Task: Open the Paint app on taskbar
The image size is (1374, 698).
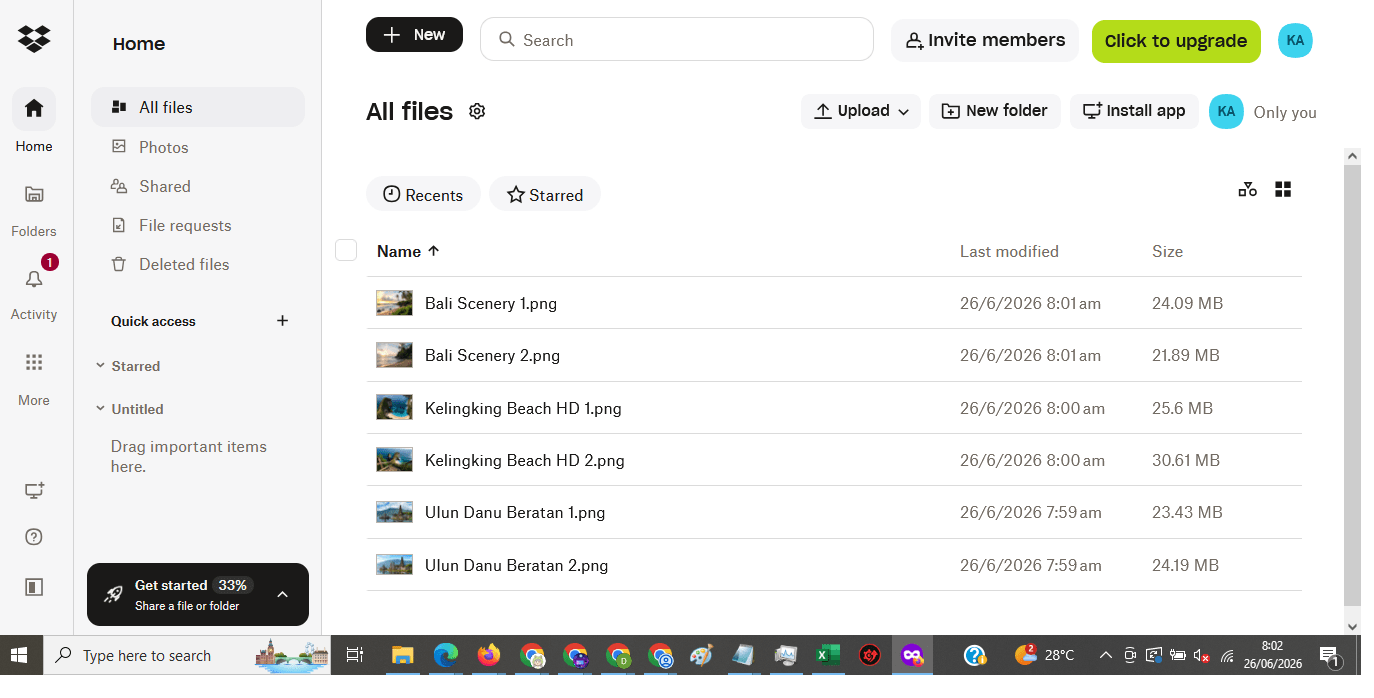Action: [702, 655]
